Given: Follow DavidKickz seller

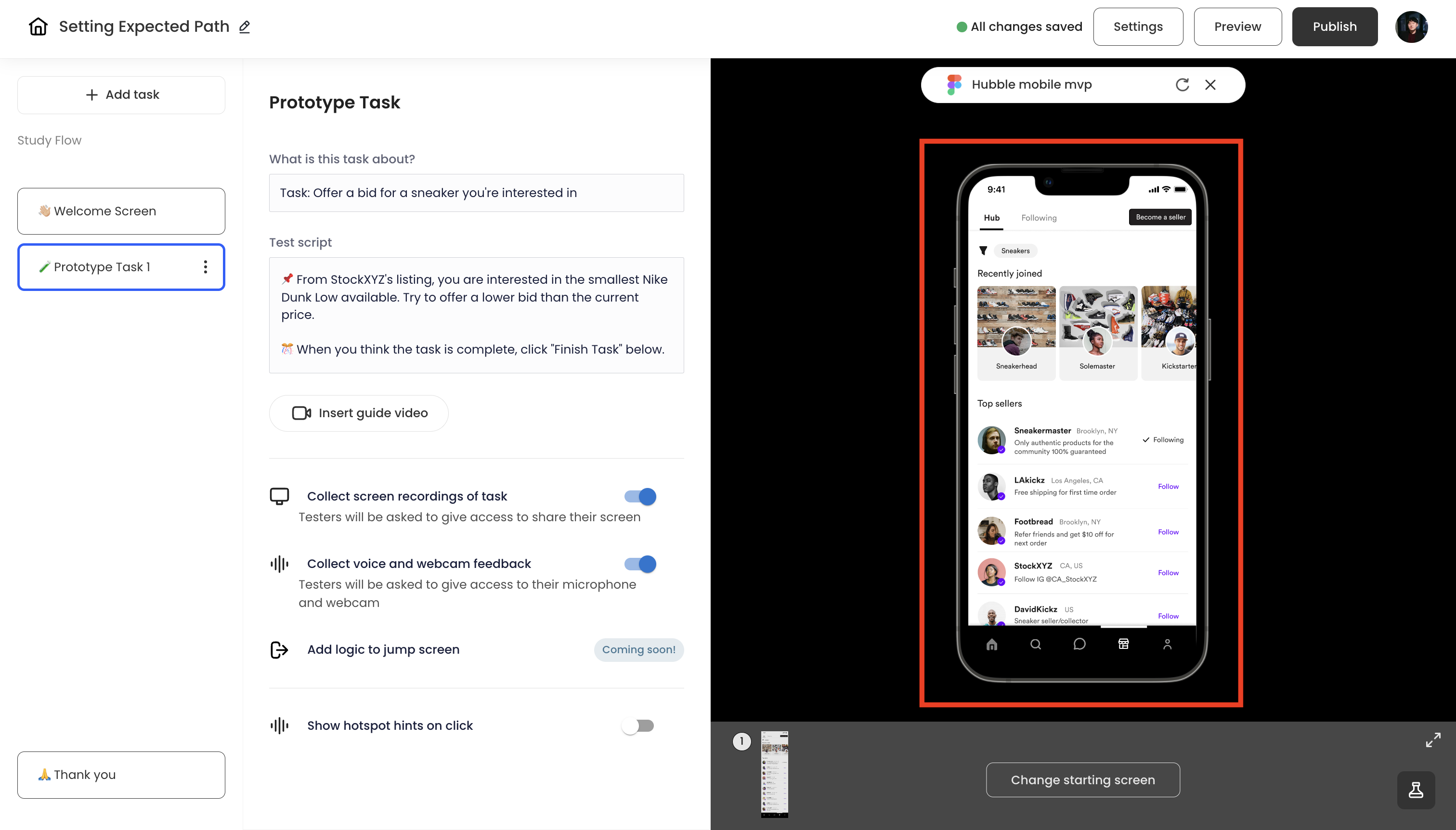Looking at the screenshot, I should coord(1168,616).
